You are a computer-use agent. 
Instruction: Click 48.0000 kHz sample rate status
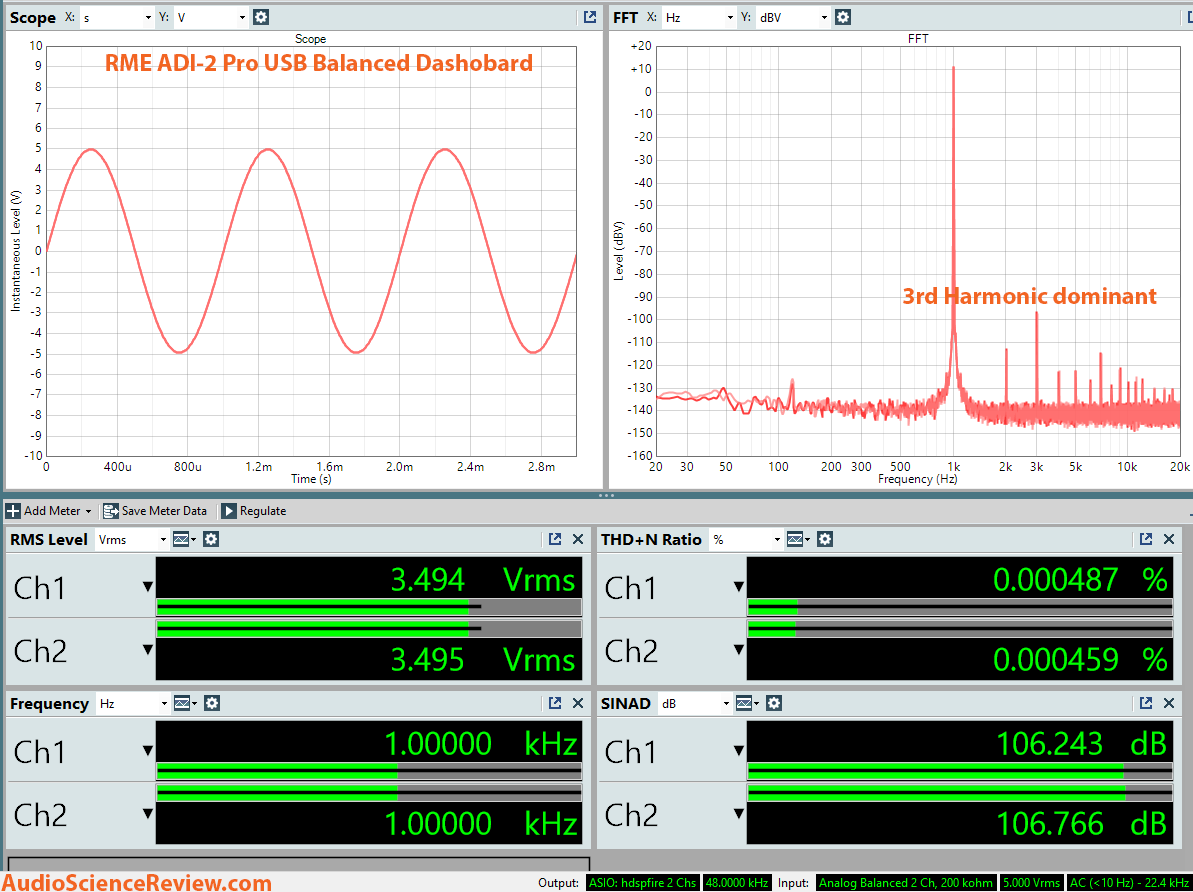pyautogui.click(x=736, y=883)
